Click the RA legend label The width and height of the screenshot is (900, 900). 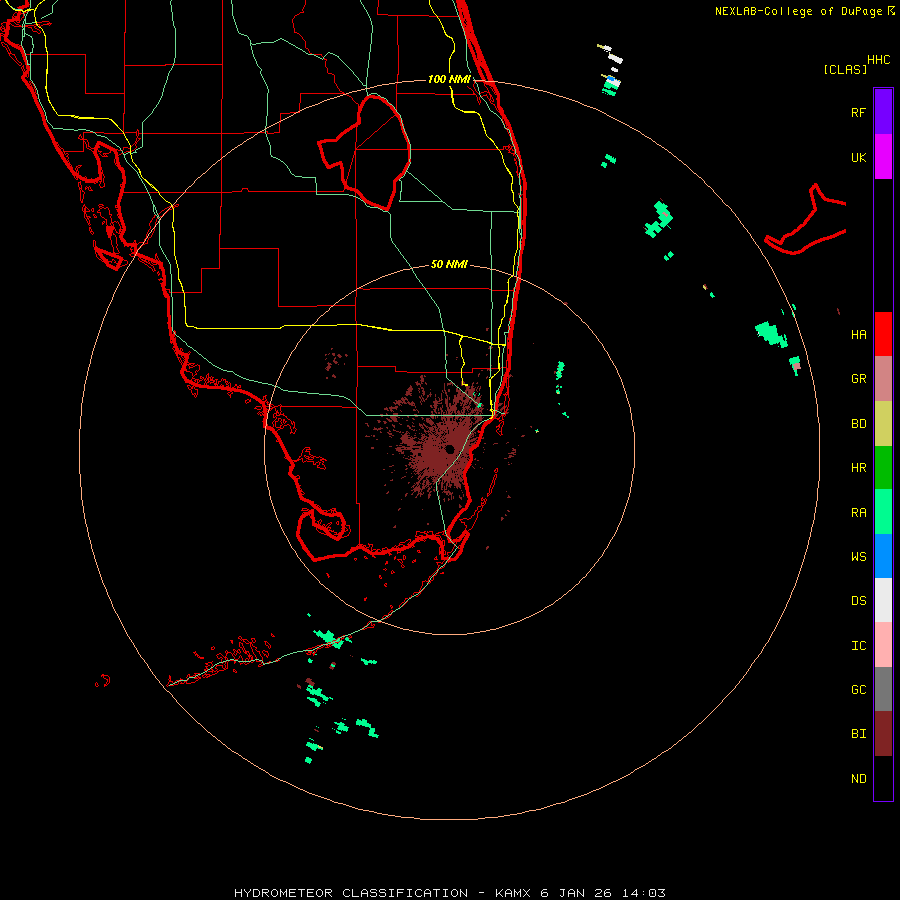pos(858,513)
